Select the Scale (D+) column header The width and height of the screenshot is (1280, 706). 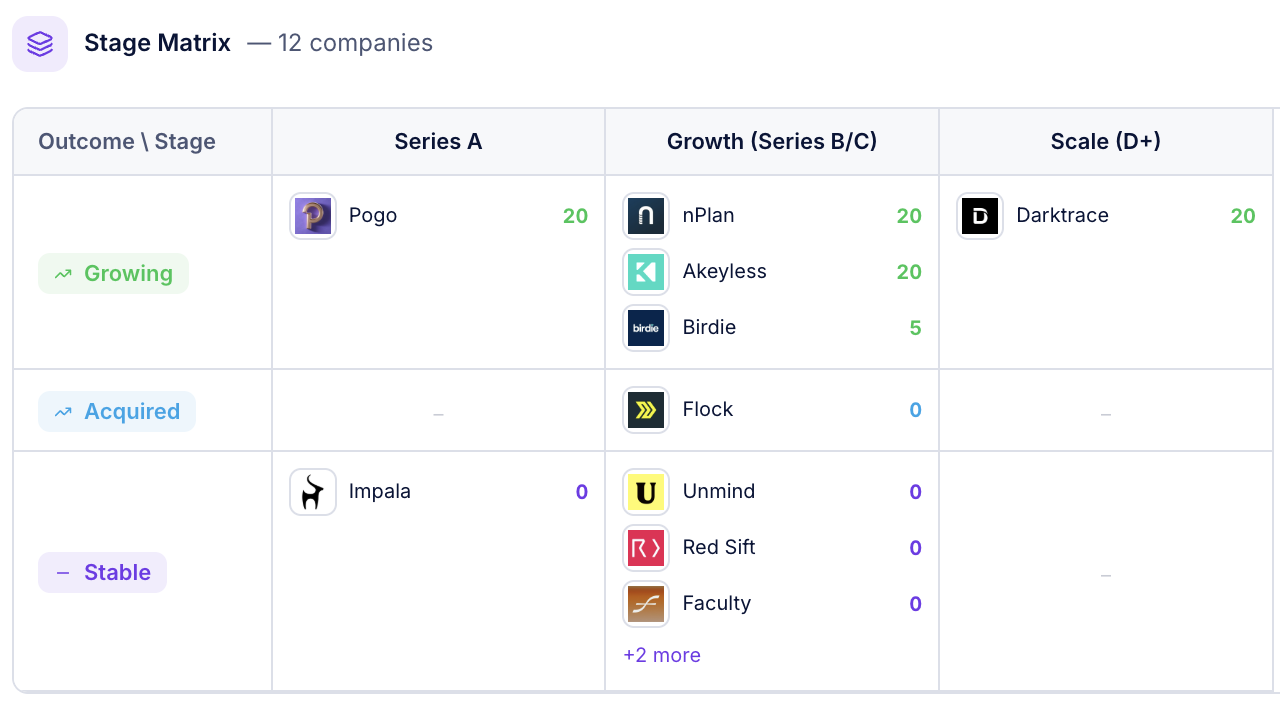pos(1105,141)
